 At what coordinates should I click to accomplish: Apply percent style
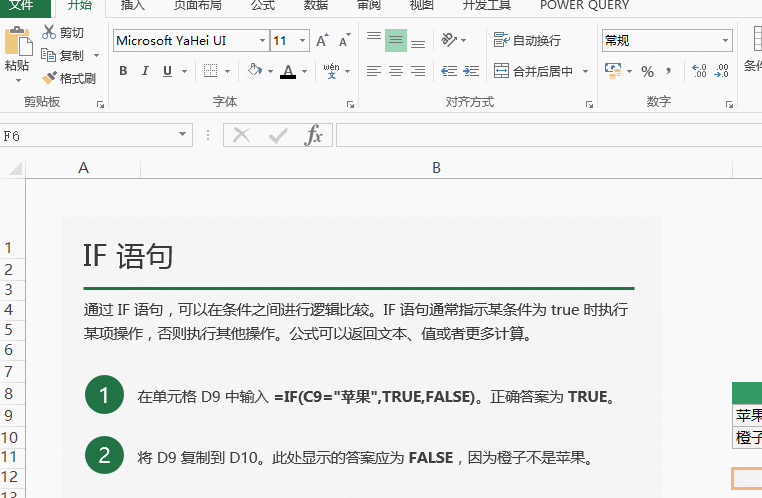point(647,72)
